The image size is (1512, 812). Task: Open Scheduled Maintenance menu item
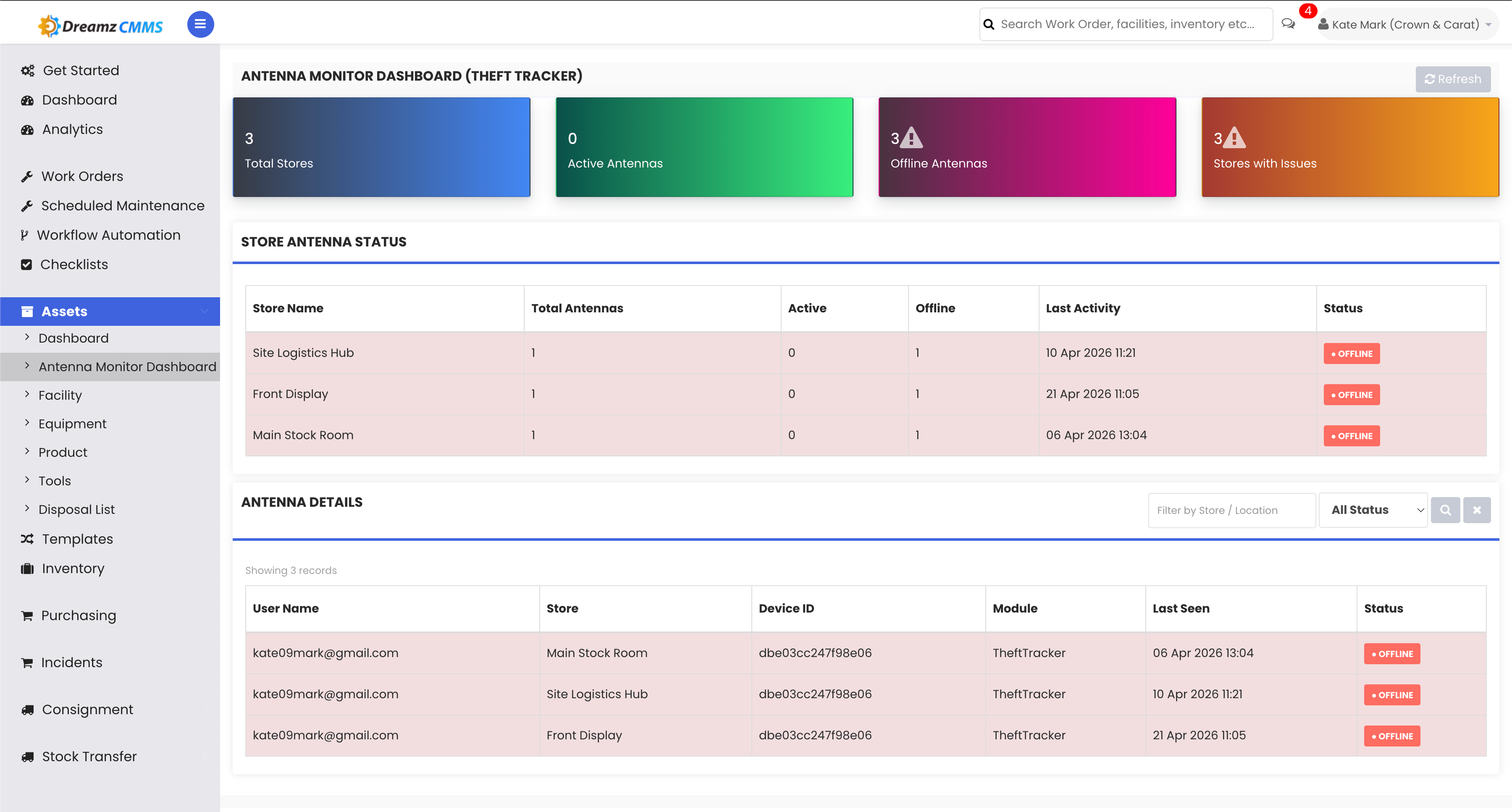(x=122, y=205)
